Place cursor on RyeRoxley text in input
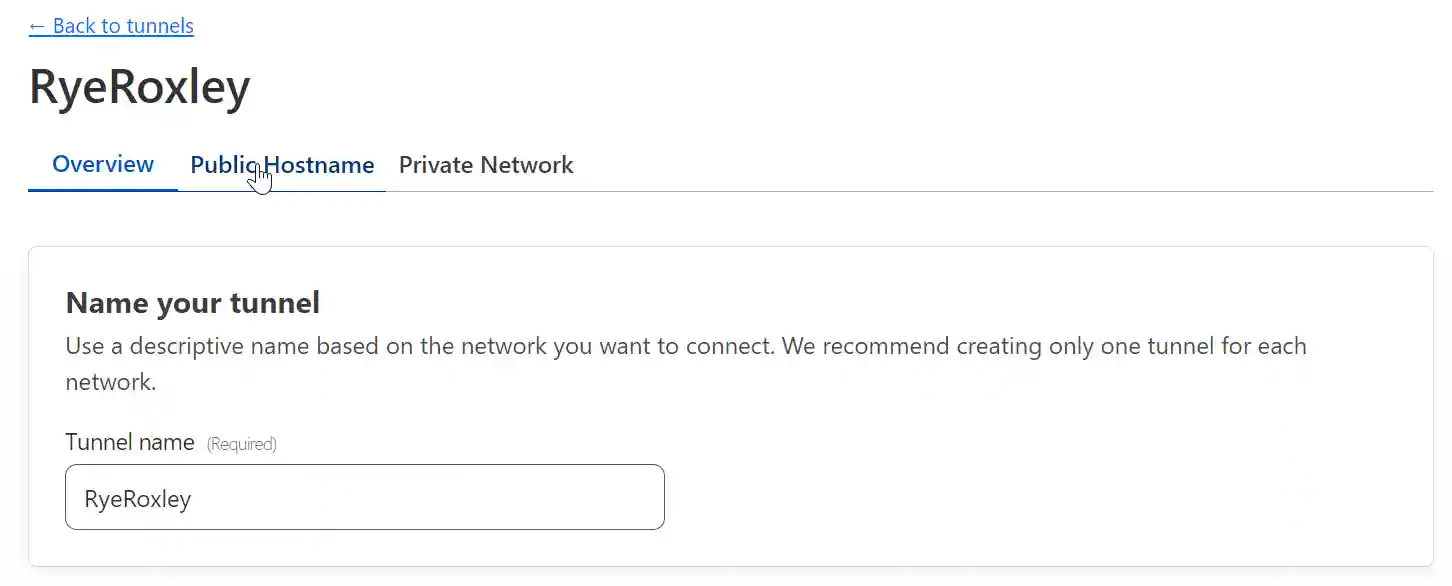Image resolution: width=1452 pixels, height=586 pixels. coord(137,499)
